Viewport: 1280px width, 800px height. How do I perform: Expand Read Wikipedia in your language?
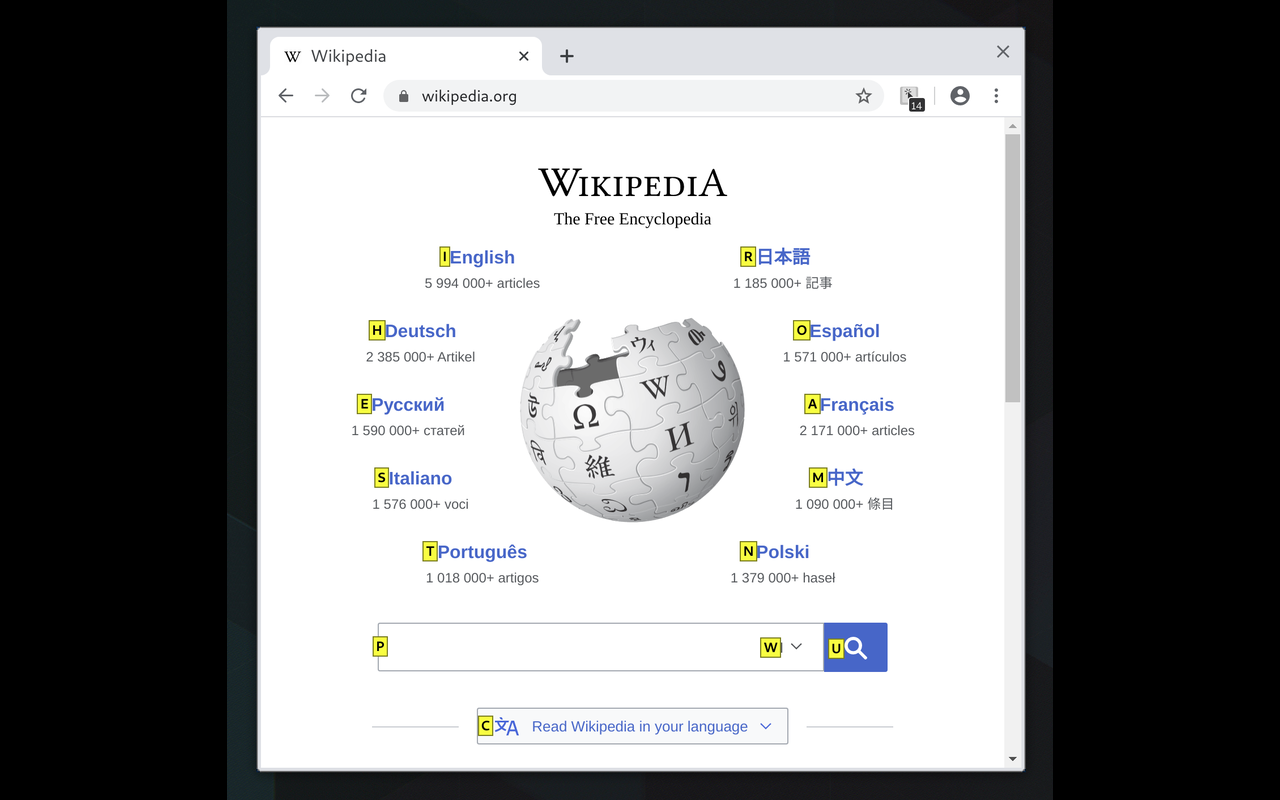[x=632, y=726]
